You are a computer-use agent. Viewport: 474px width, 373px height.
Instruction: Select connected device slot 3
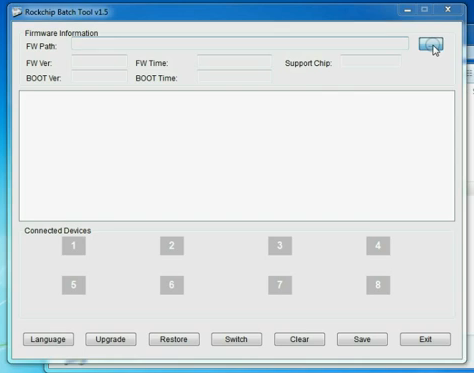(x=280, y=246)
